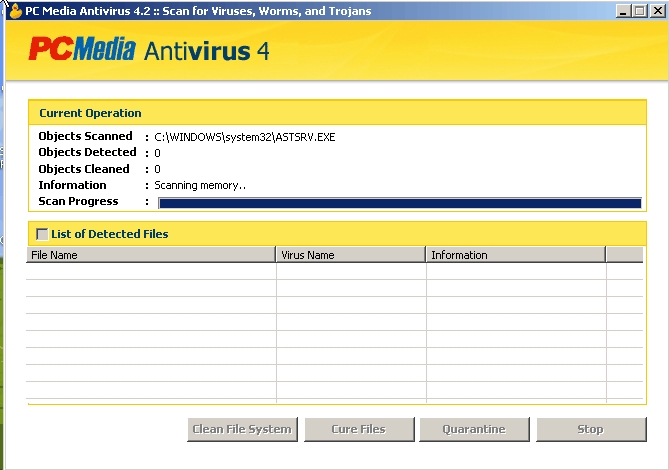Click the Scan Progress label
This screenshot has width=669, height=470.
coord(79,201)
